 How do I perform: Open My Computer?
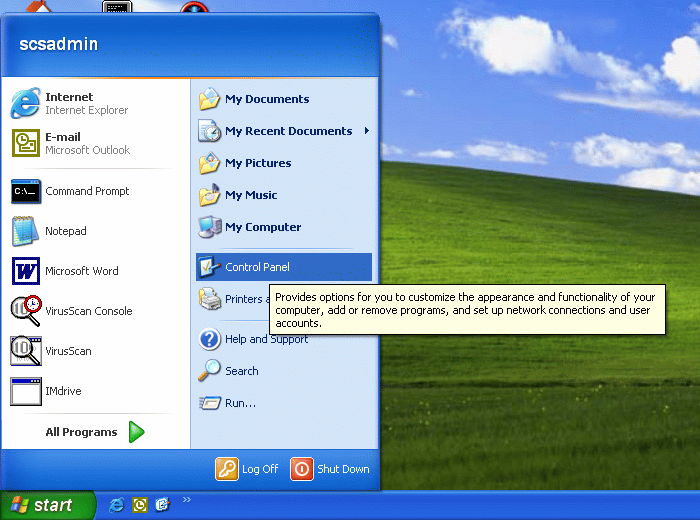262,227
